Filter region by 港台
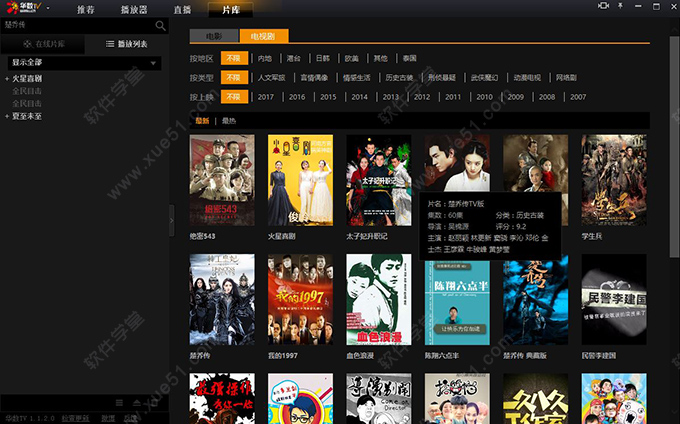This screenshot has height=424, width=680. click(x=293, y=59)
